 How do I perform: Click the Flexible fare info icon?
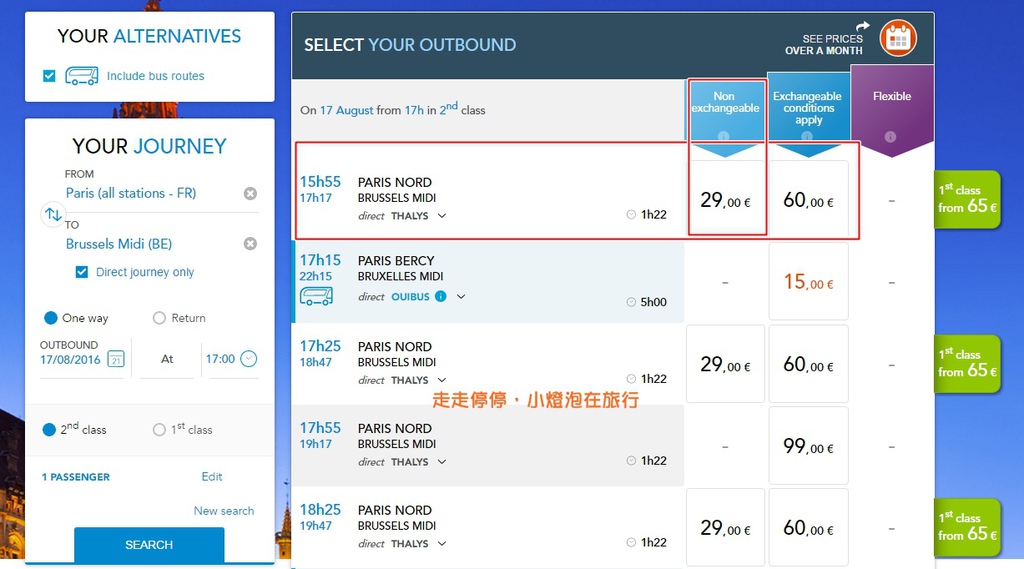(891, 137)
